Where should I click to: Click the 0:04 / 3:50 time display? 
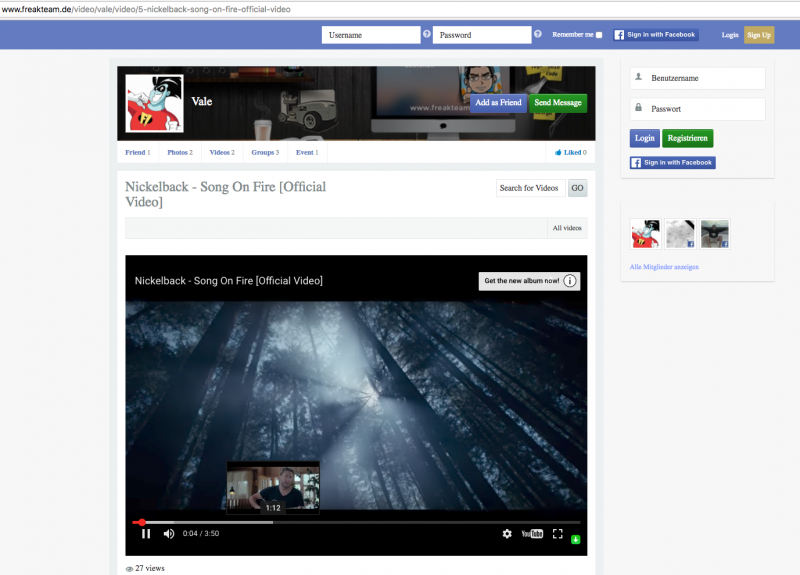click(x=201, y=534)
